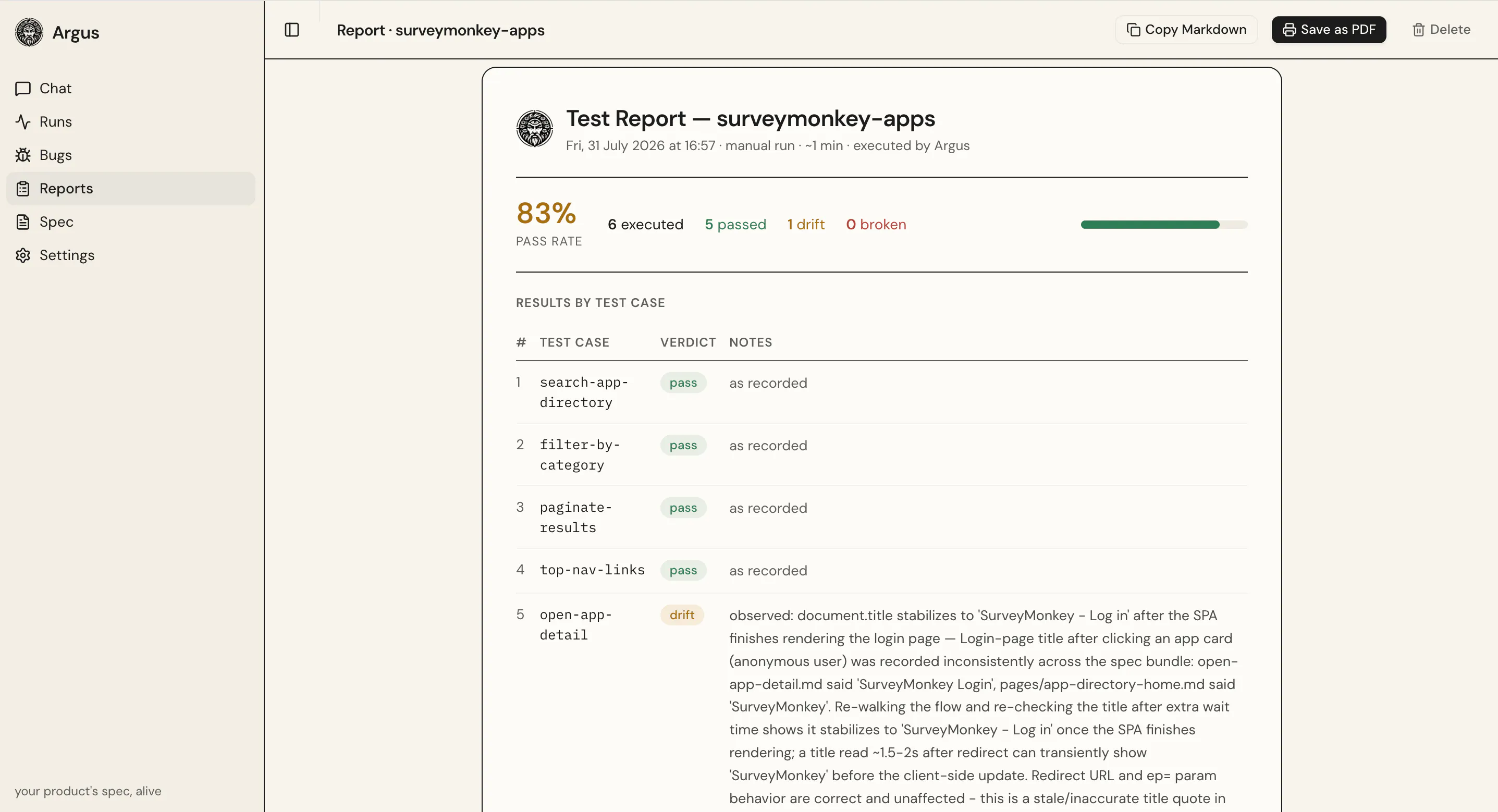Click the pass badge for search-app-directory
Viewport: 1498px width, 812px height.
683,383
